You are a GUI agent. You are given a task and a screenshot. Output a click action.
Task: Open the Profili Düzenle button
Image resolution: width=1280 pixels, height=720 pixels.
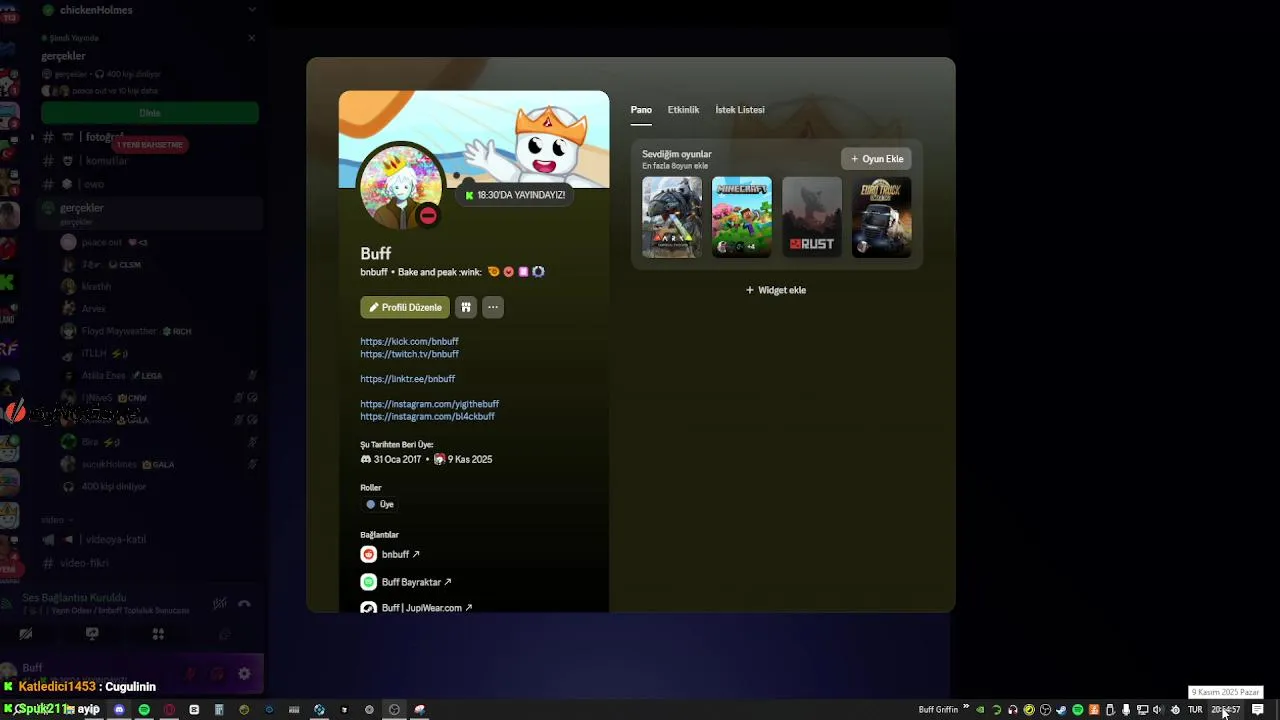[405, 307]
